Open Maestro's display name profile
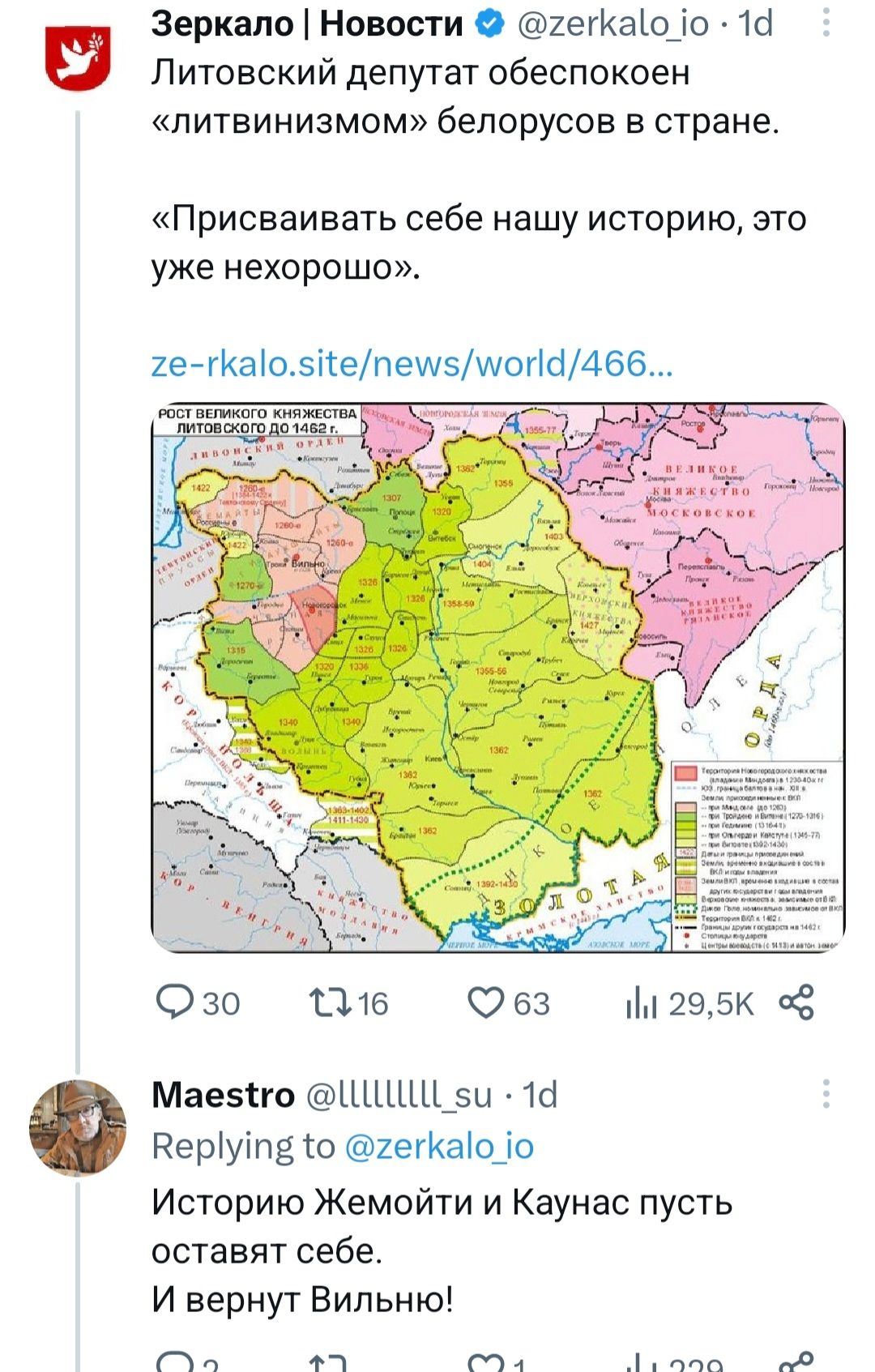This screenshot has height=1372, width=875. (x=223, y=1095)
